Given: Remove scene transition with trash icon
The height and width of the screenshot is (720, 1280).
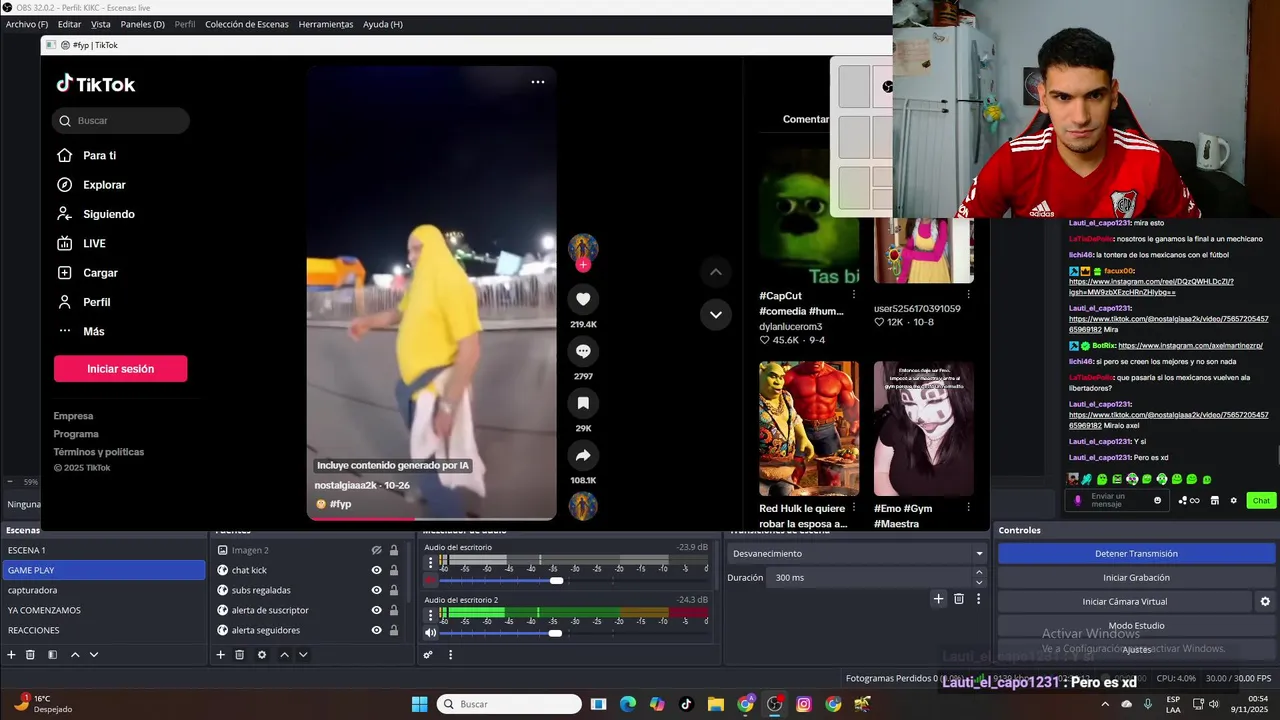Looking at the screenshot, I should (959, 599).
